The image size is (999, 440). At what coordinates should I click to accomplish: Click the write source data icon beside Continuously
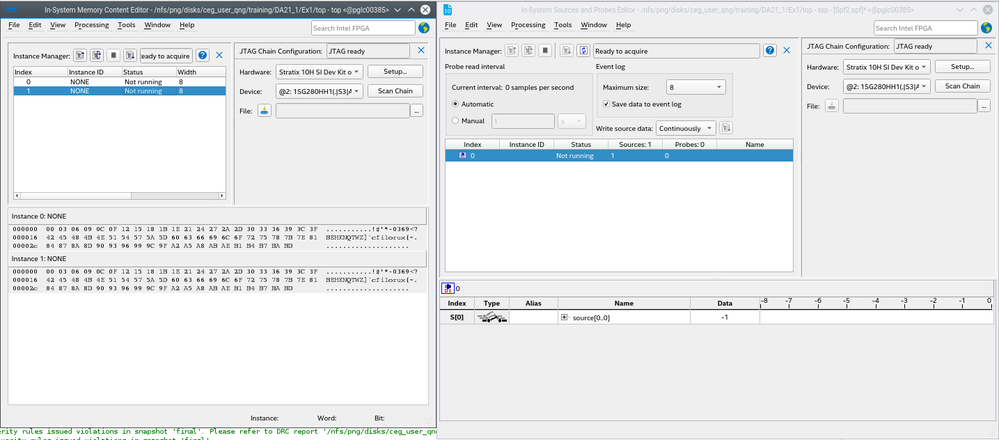pos(727,128)
